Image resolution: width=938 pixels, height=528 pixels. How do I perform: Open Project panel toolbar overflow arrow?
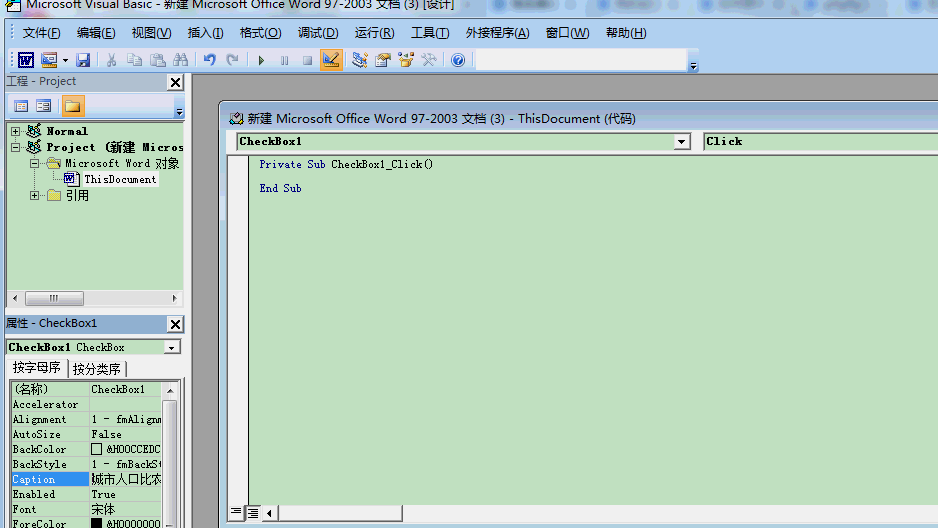point(179,112)
